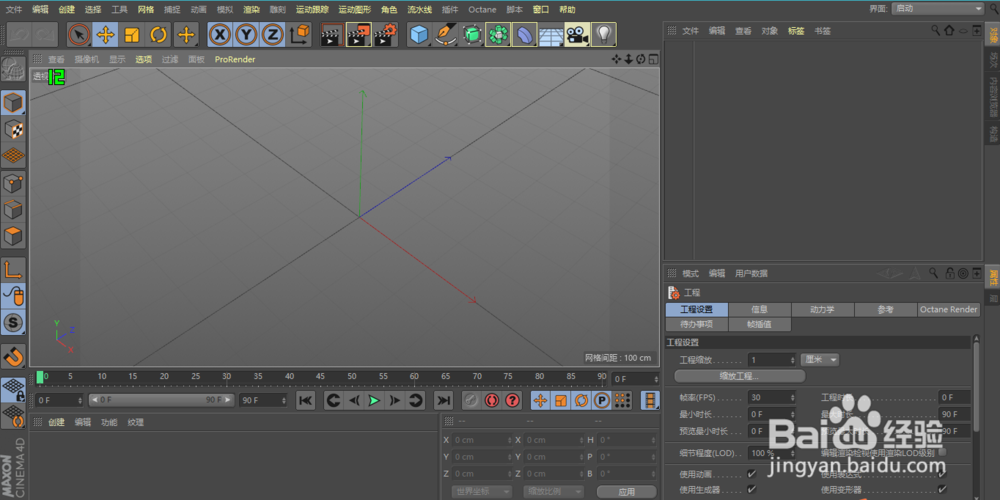Enable workplane mode orange grid icon
Image resolution: width=1000 pixels, height=500 pixels.
click(13, 155)
